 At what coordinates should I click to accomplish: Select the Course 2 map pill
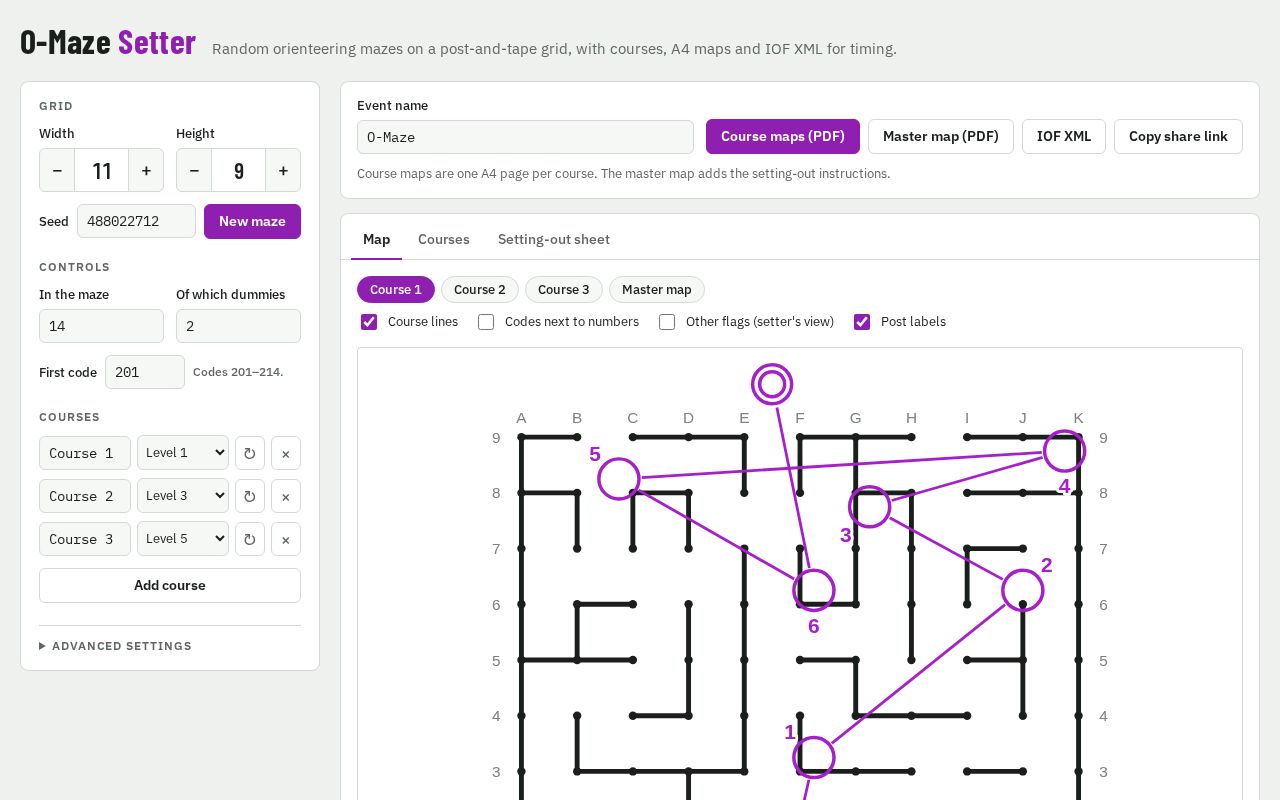pos(480,290)
